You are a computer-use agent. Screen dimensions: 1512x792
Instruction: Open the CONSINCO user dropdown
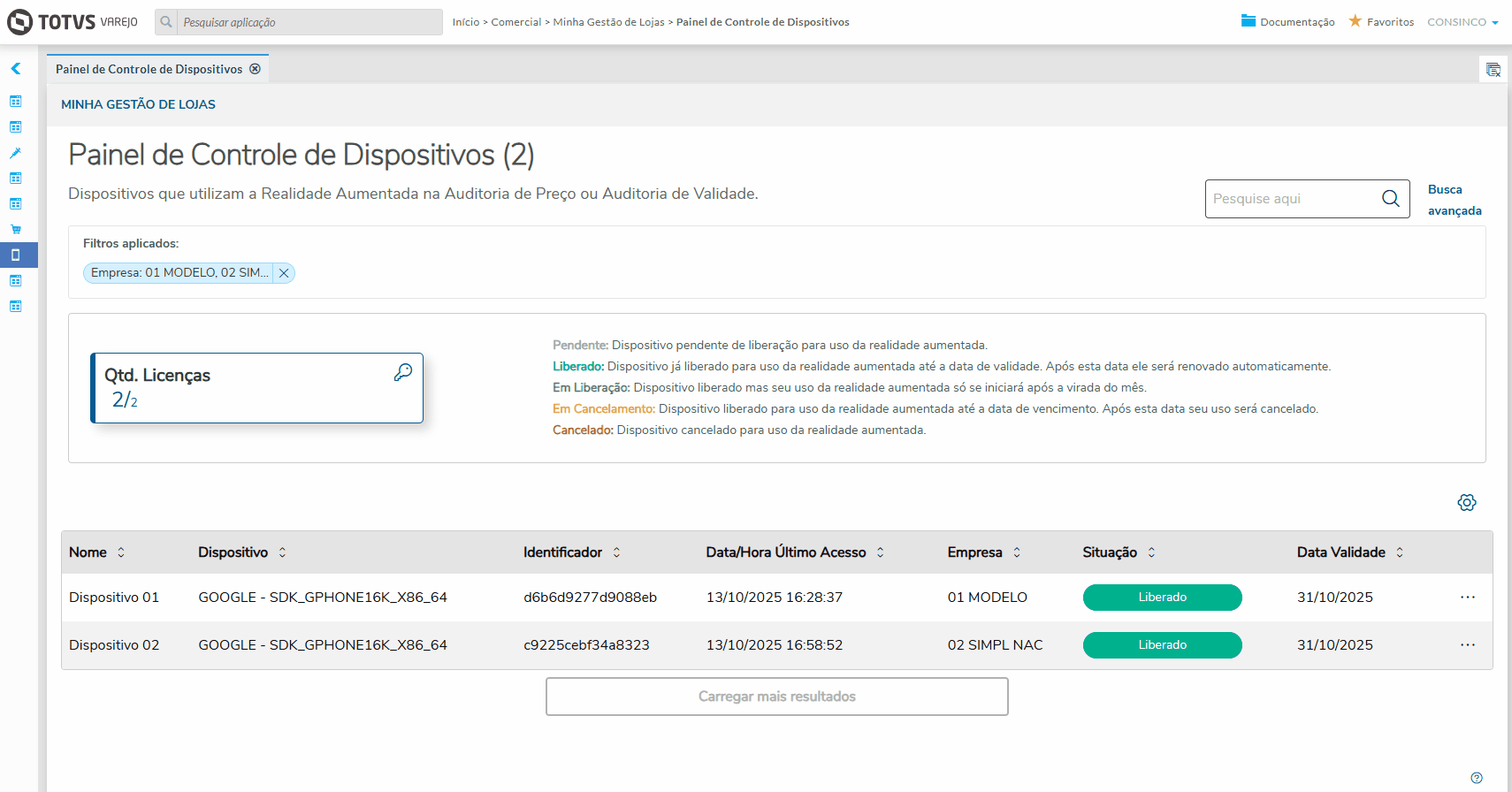1462,22
